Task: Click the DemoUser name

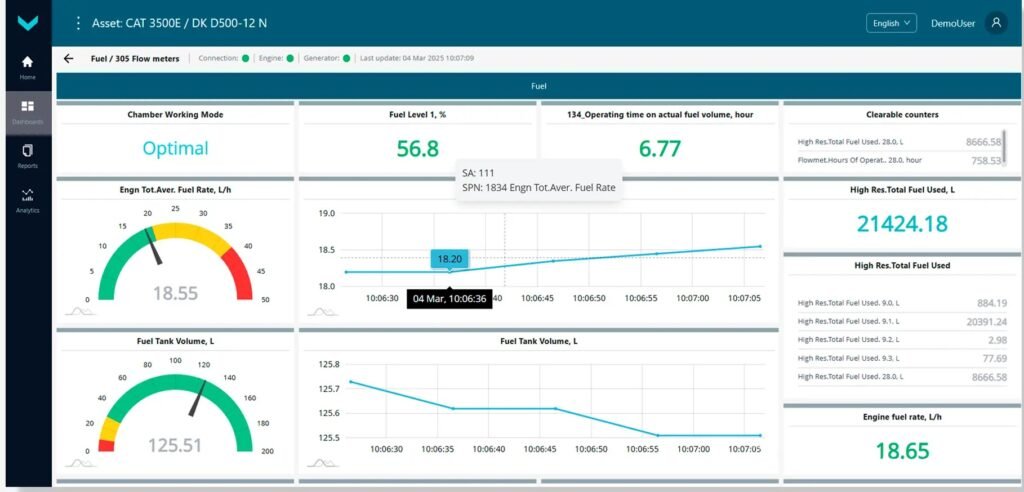Action: click(x=953, y=23)
